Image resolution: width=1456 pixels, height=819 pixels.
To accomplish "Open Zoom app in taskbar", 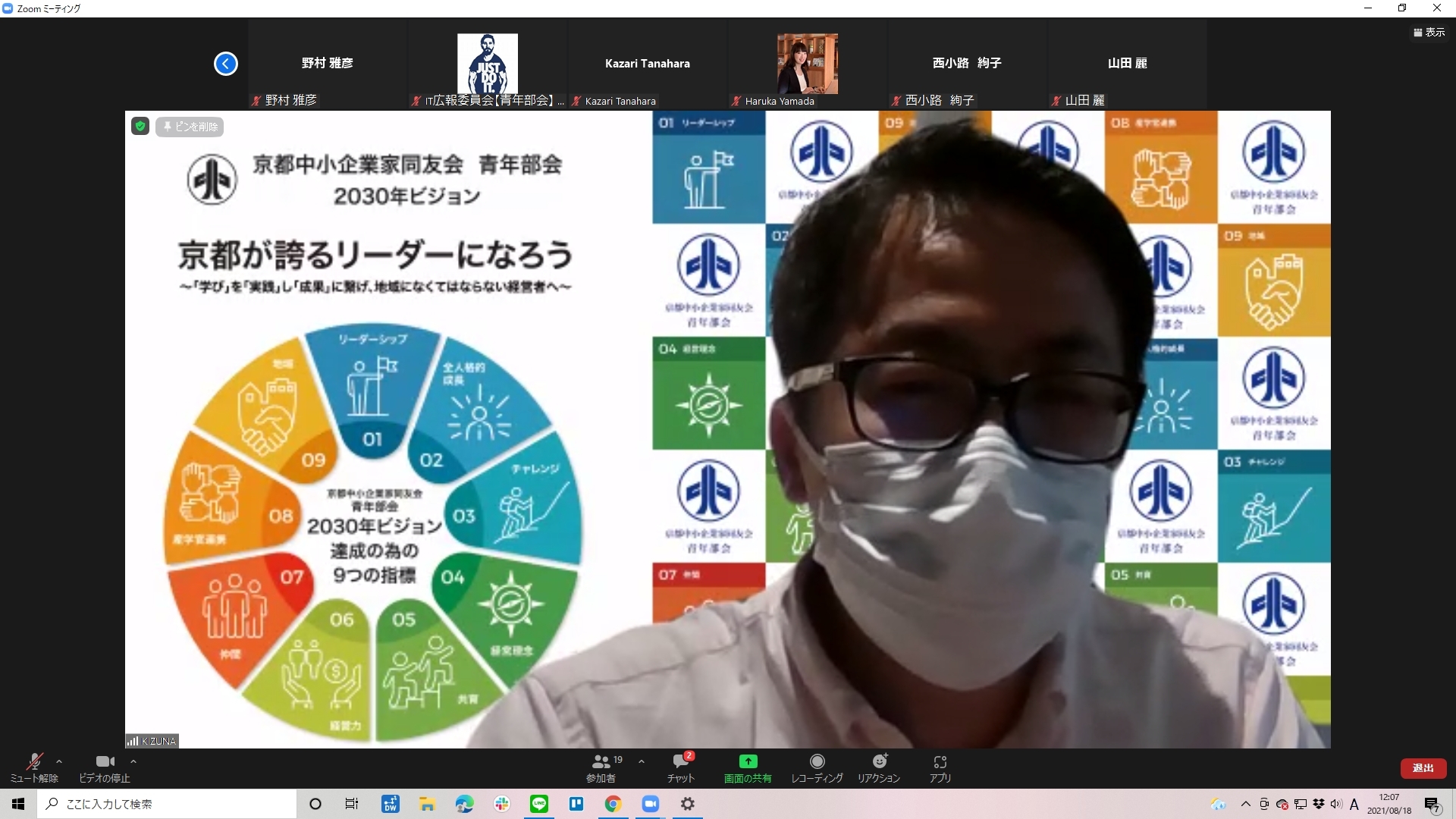I will pos(651,804).
